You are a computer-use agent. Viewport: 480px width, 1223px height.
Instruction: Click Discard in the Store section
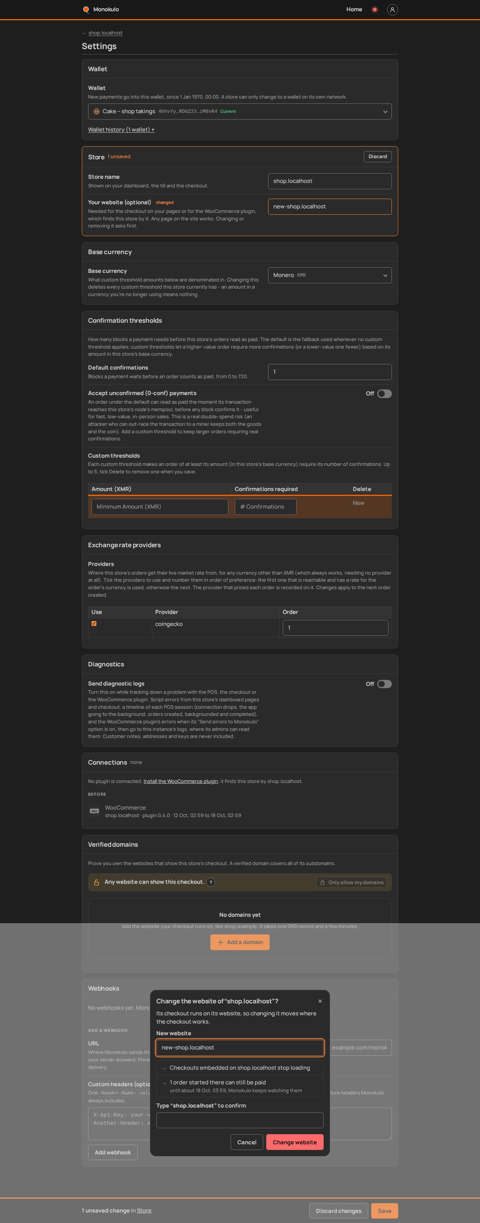(x=377, y=156)
